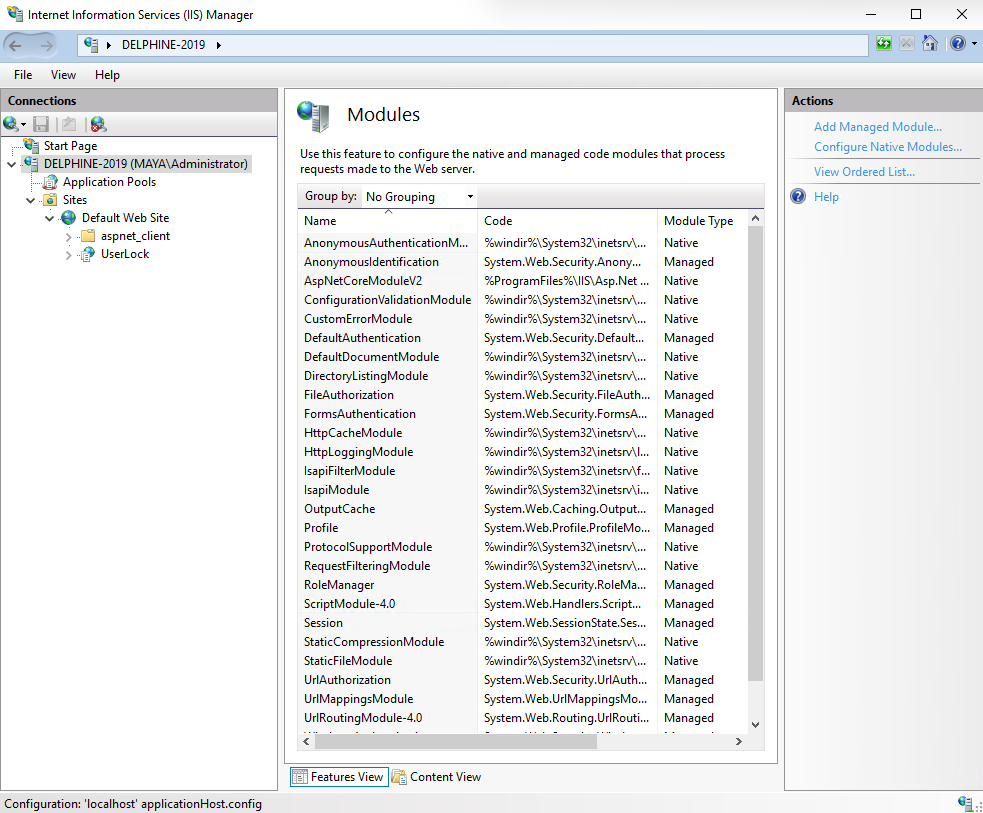The height and width of the screenshot is (813, 983).
Task: Sort by the Name column header
Action: tap(387, 221)
